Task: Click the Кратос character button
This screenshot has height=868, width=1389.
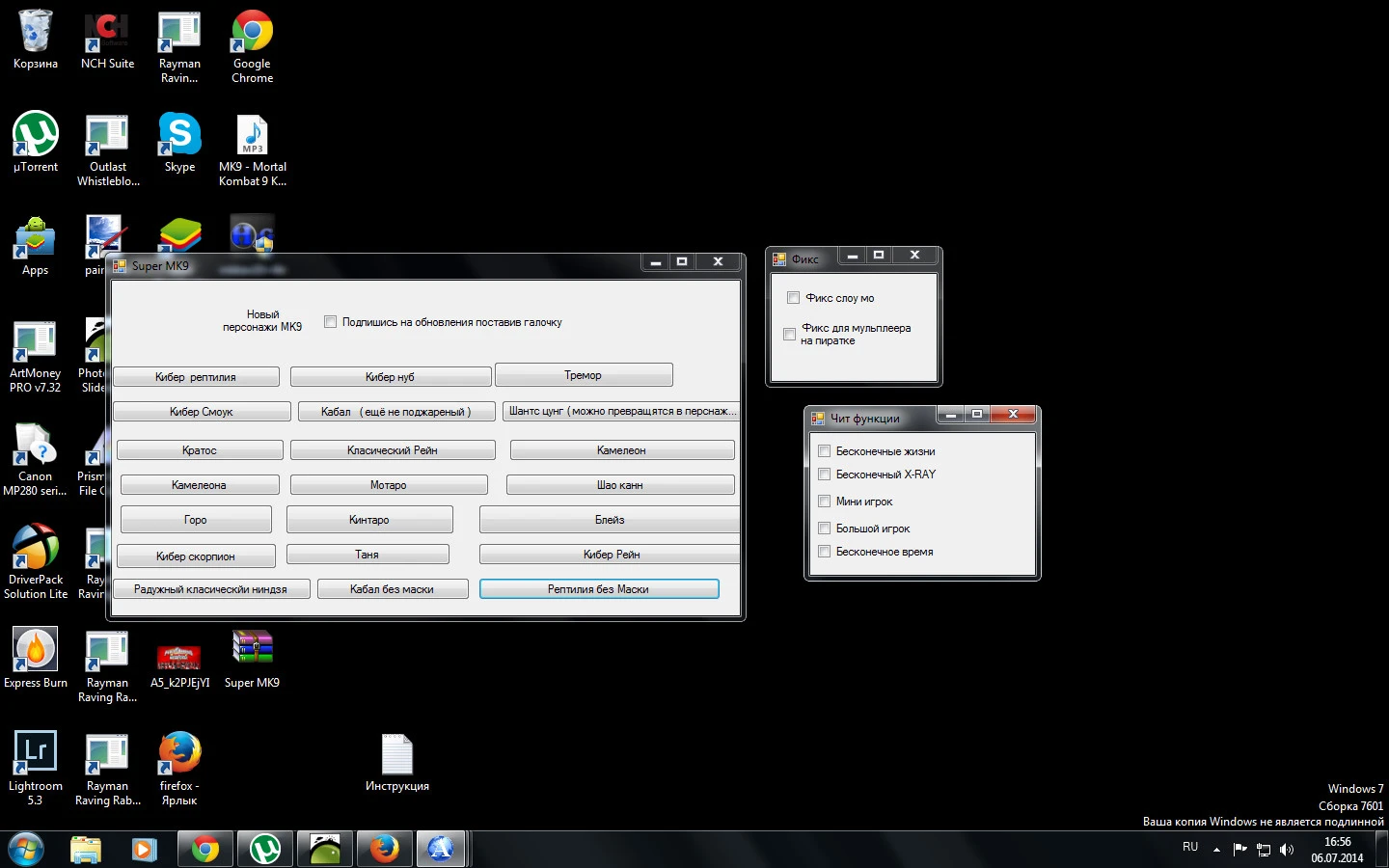Action: [x=200, y=450]
